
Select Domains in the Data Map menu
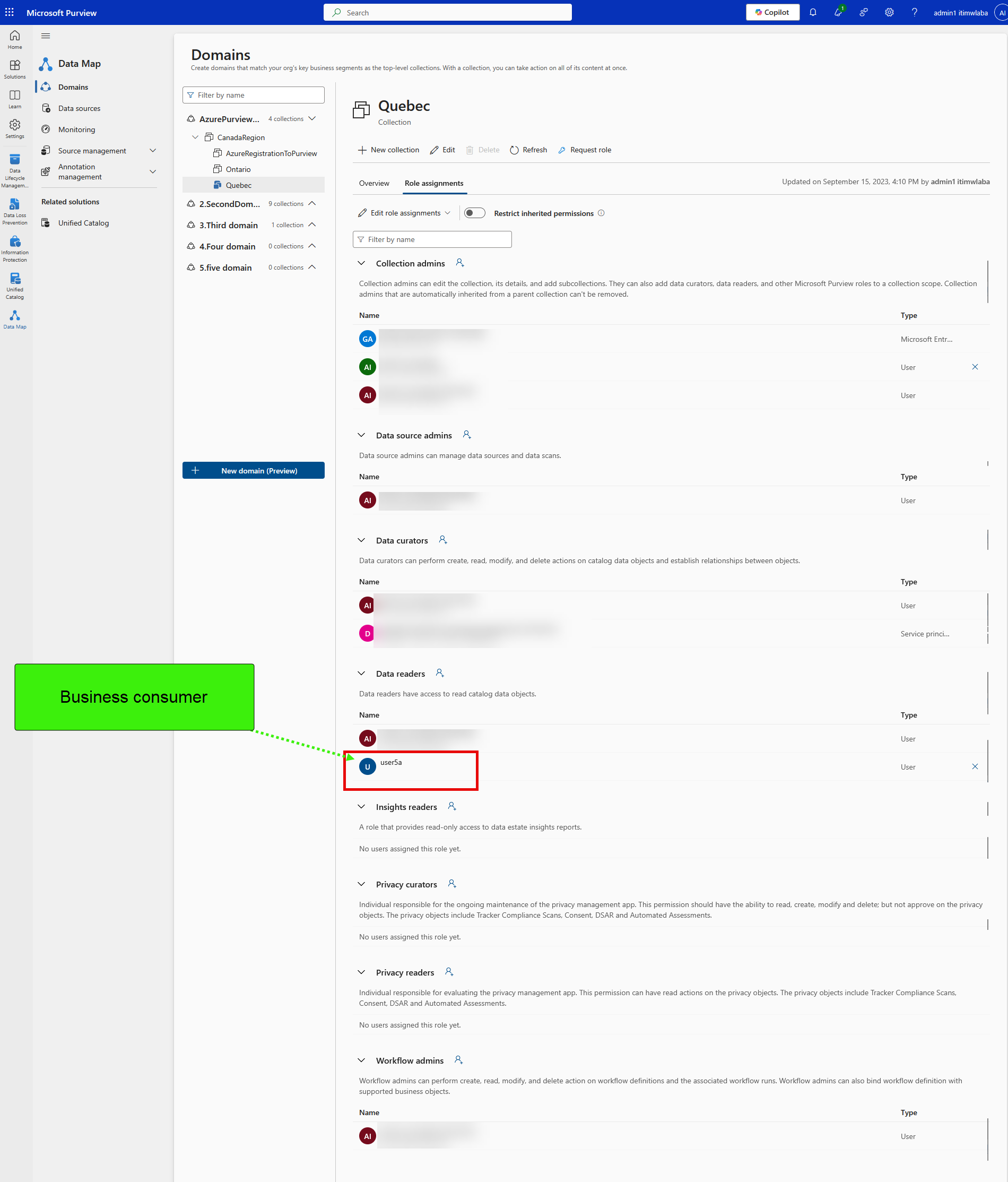[73, 87]
